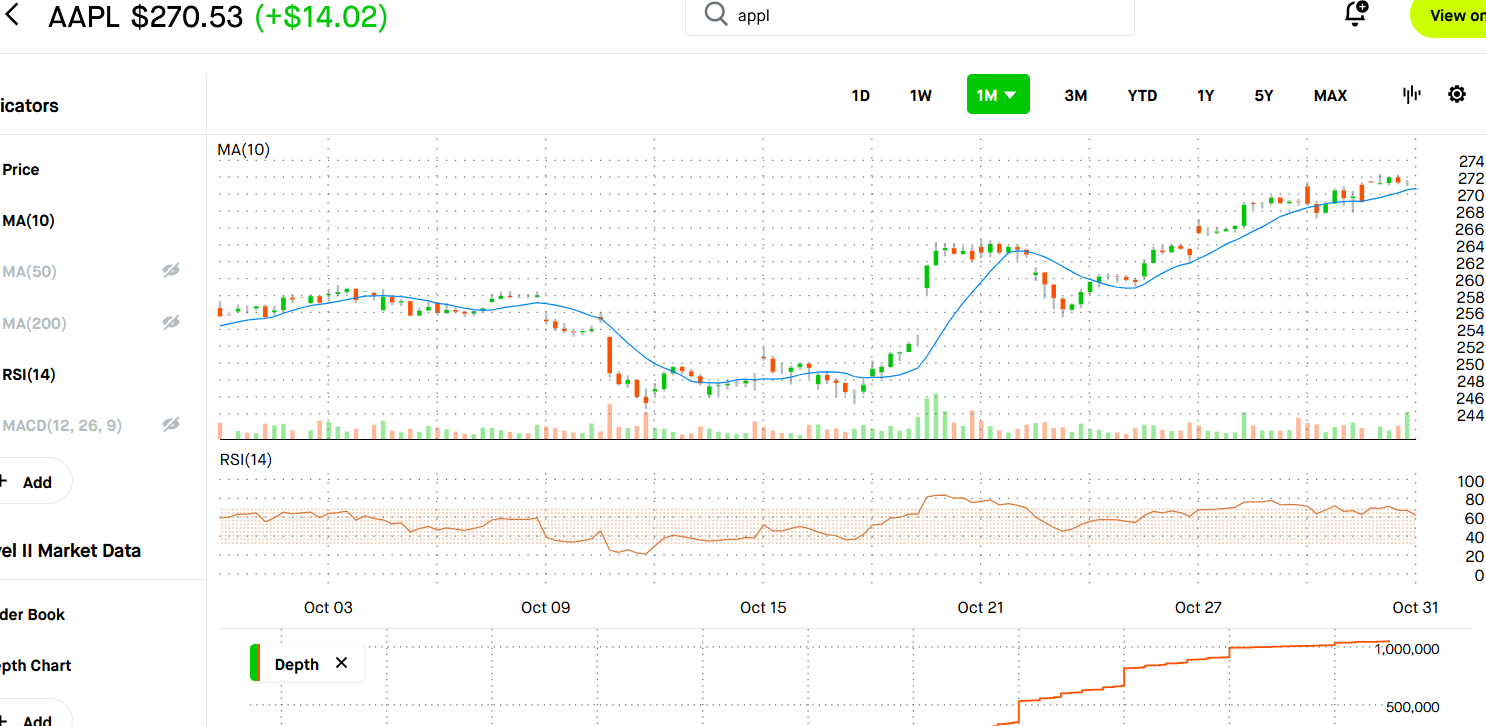The height and width of the screenshot is (726, 1486).
Task: Add a new indicator with Add button
Action: [31, 481]
